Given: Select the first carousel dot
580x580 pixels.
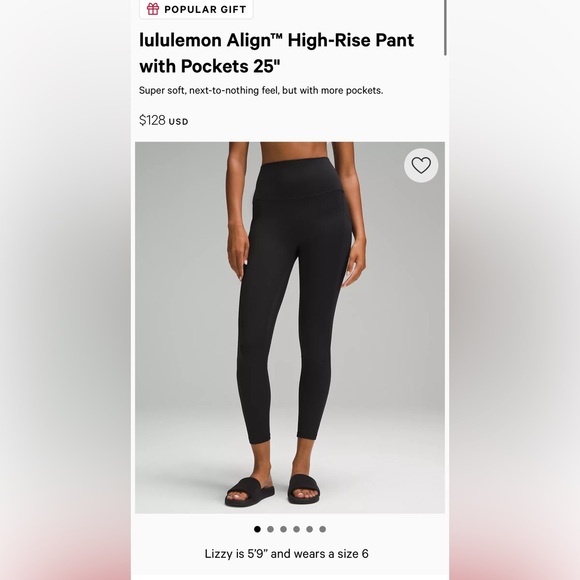Looking at the screenshot, I should pos(257,529).
